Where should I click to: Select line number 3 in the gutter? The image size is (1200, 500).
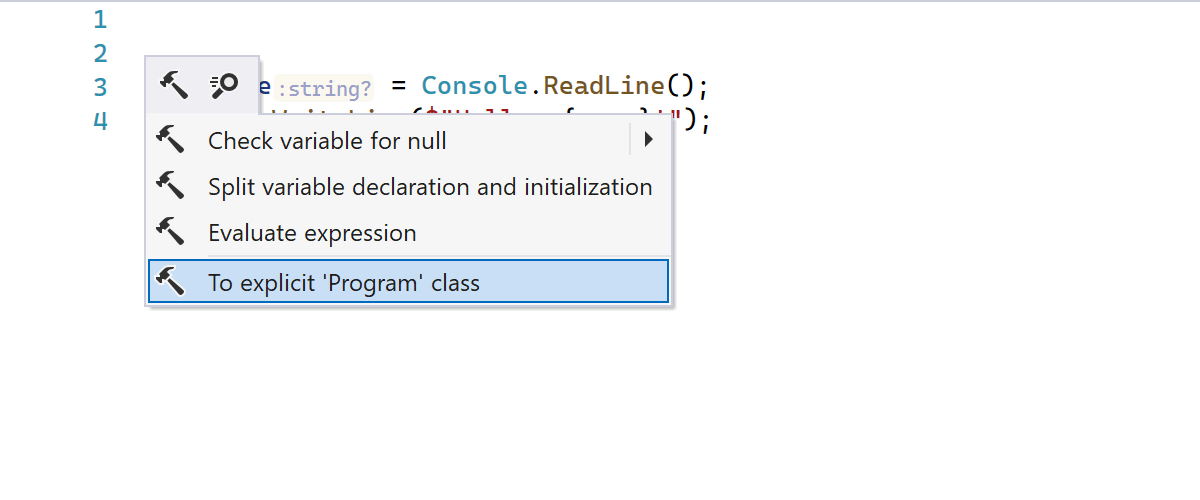(100, 87)
